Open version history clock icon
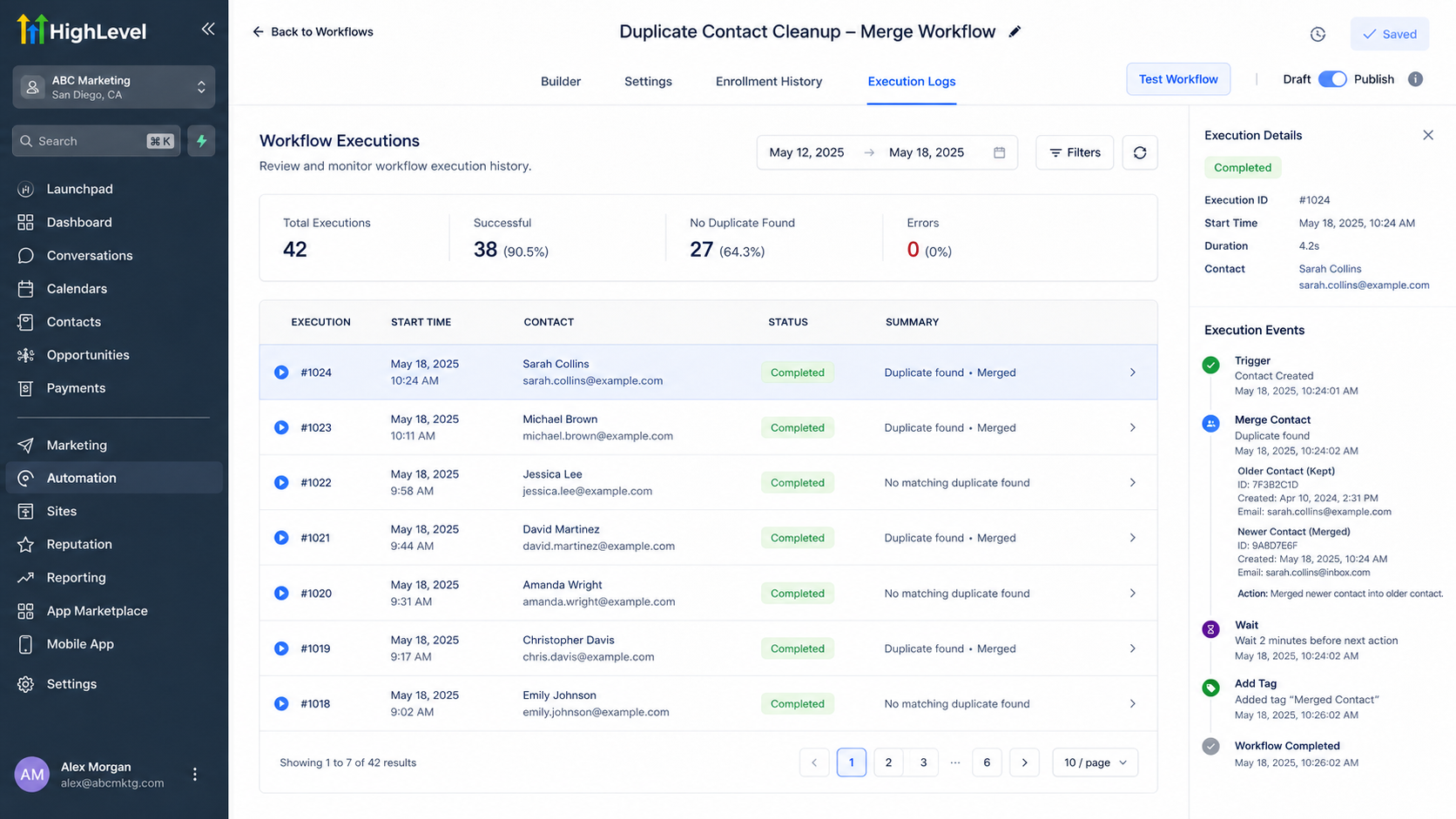The height and width of the screenshot is (819, 1456). tap(1318, 34)
